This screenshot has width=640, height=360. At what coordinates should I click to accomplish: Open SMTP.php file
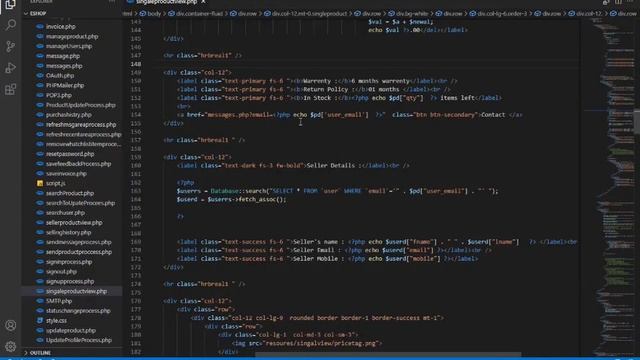click(x=59, y=301)
